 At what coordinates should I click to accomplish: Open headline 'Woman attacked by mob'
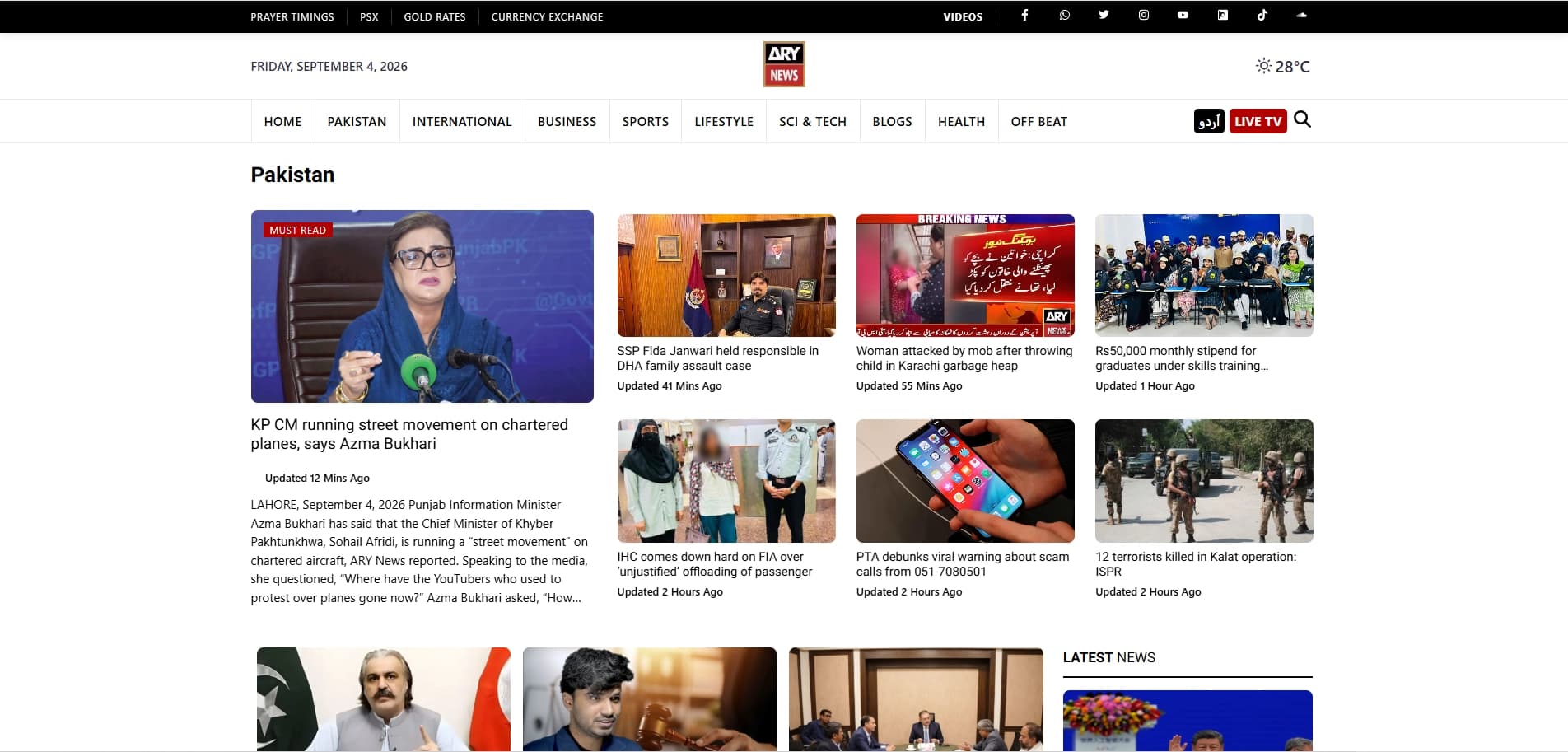click(964, 358)
